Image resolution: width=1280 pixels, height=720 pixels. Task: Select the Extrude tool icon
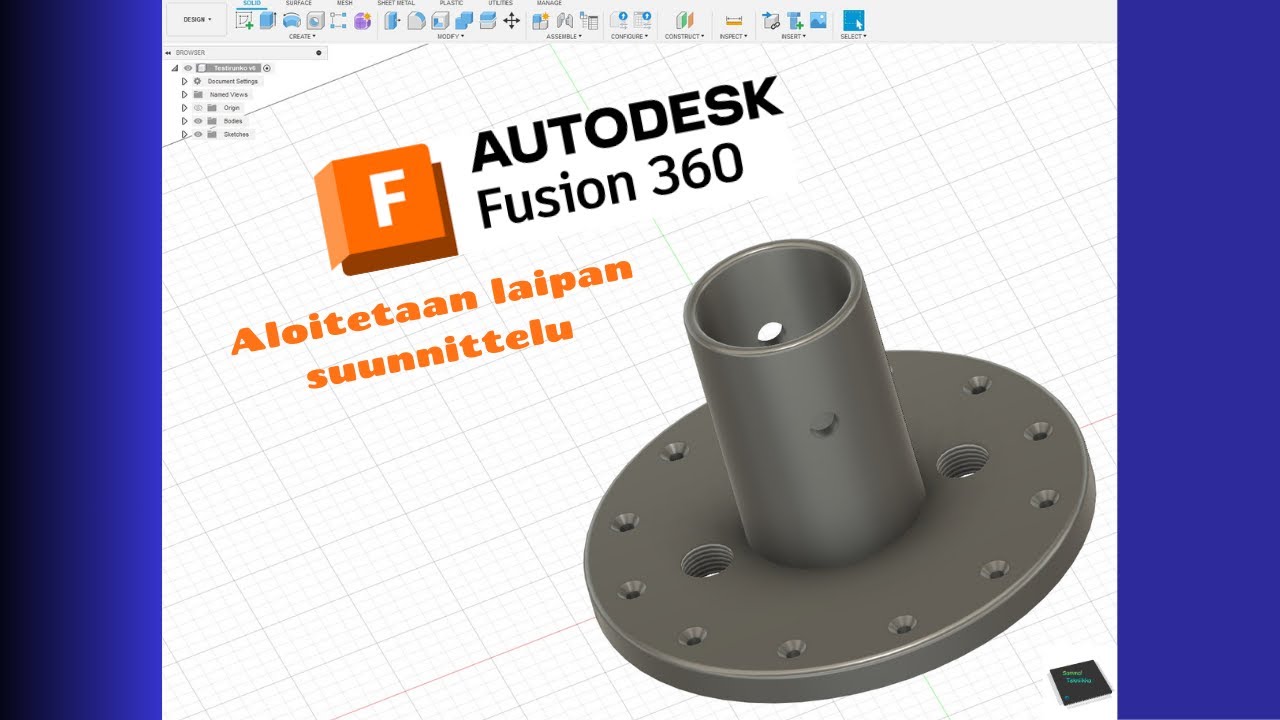click(x=268, y=20)
